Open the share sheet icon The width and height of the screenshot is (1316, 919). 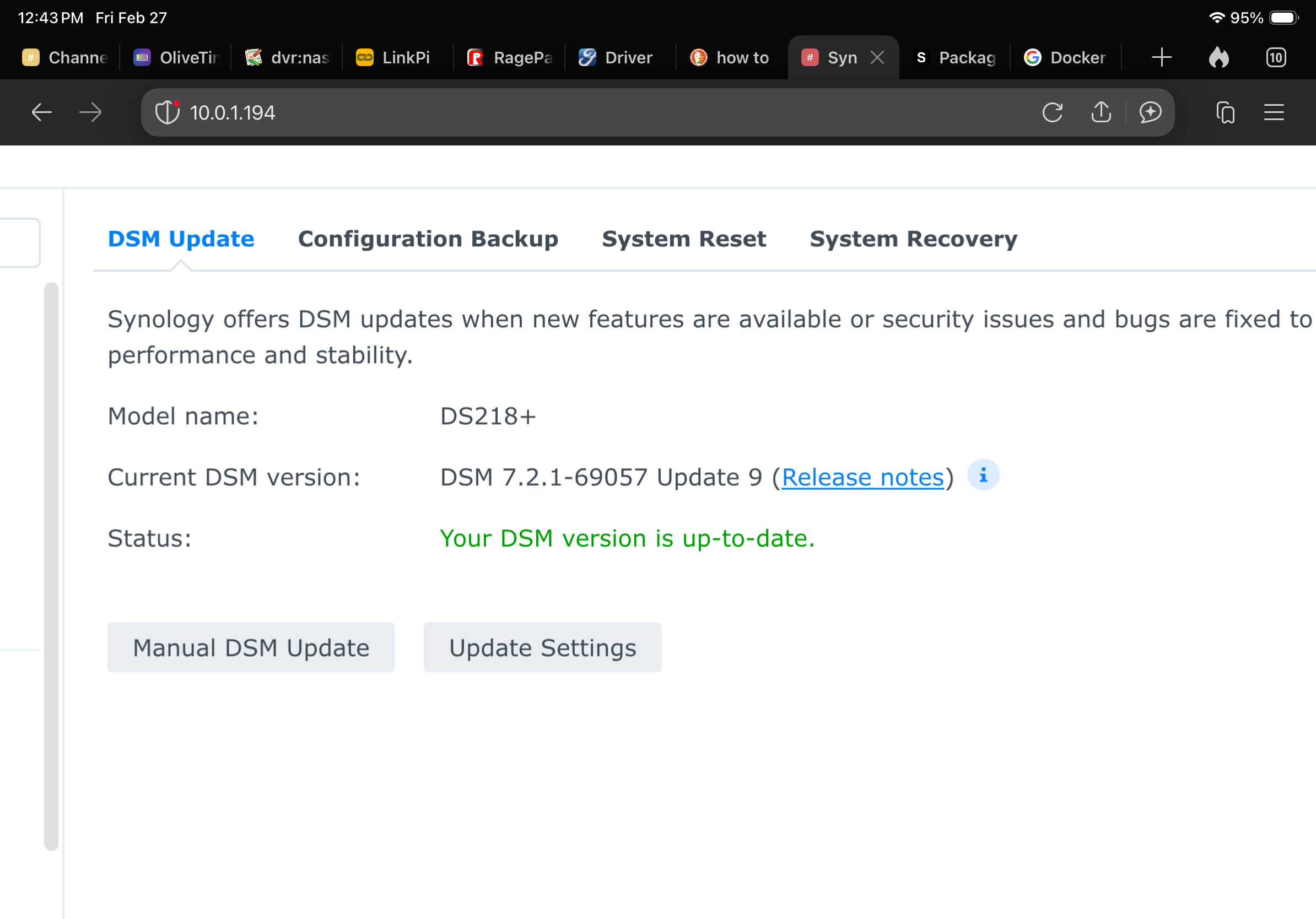[1101, 112]
